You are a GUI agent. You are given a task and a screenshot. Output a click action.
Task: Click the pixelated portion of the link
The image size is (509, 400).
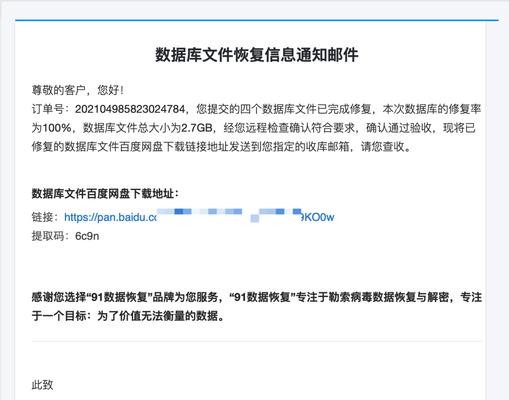click(228, 215)
